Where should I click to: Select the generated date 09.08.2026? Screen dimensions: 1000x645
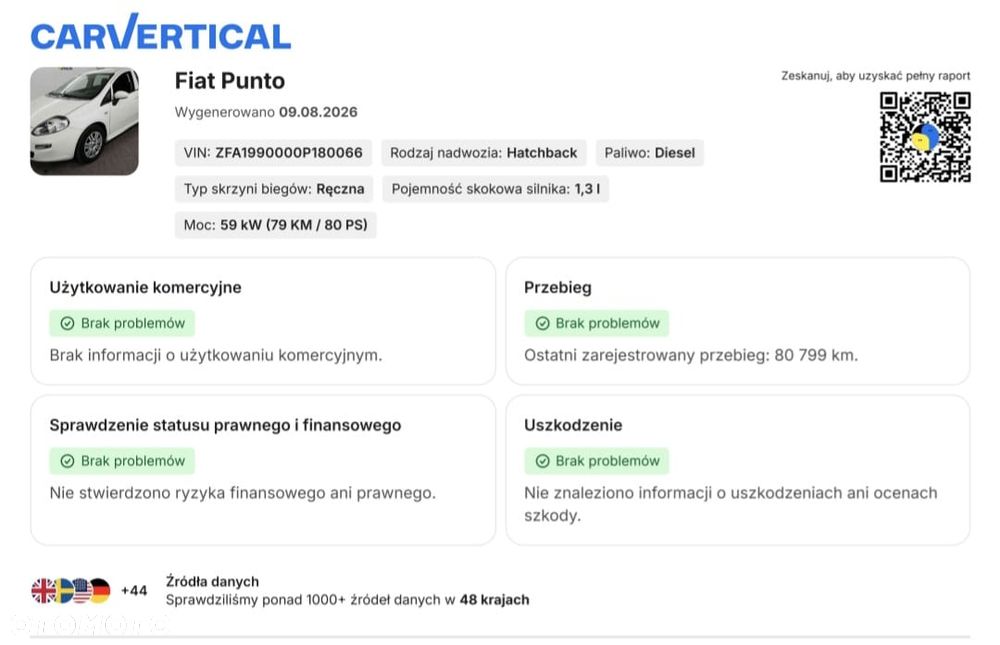(x=318, y=112)
